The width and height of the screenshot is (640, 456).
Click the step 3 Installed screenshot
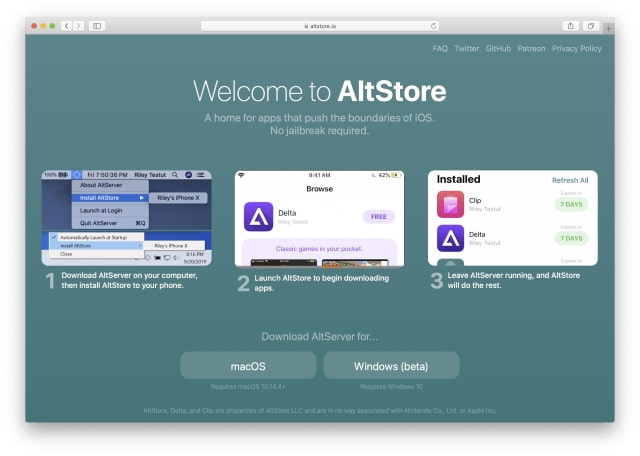click(513, 218)
